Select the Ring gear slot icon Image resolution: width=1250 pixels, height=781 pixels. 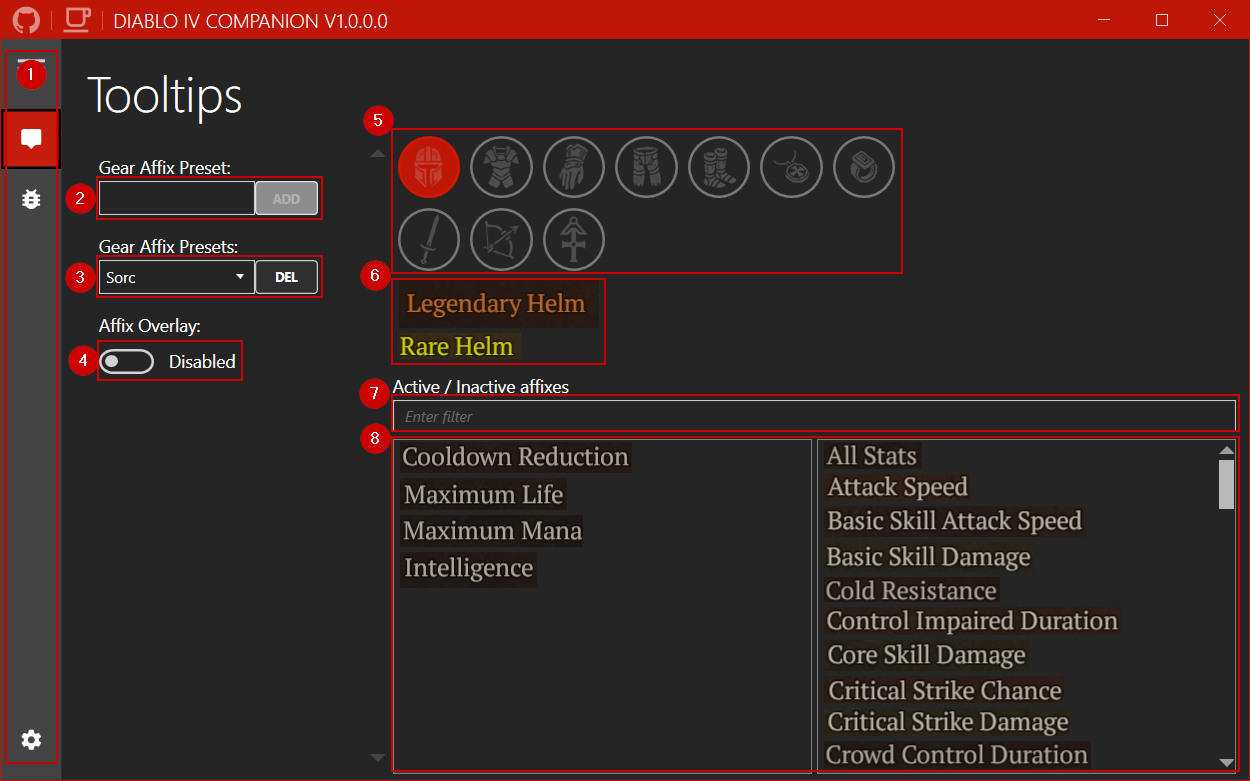tap(864, 166)
